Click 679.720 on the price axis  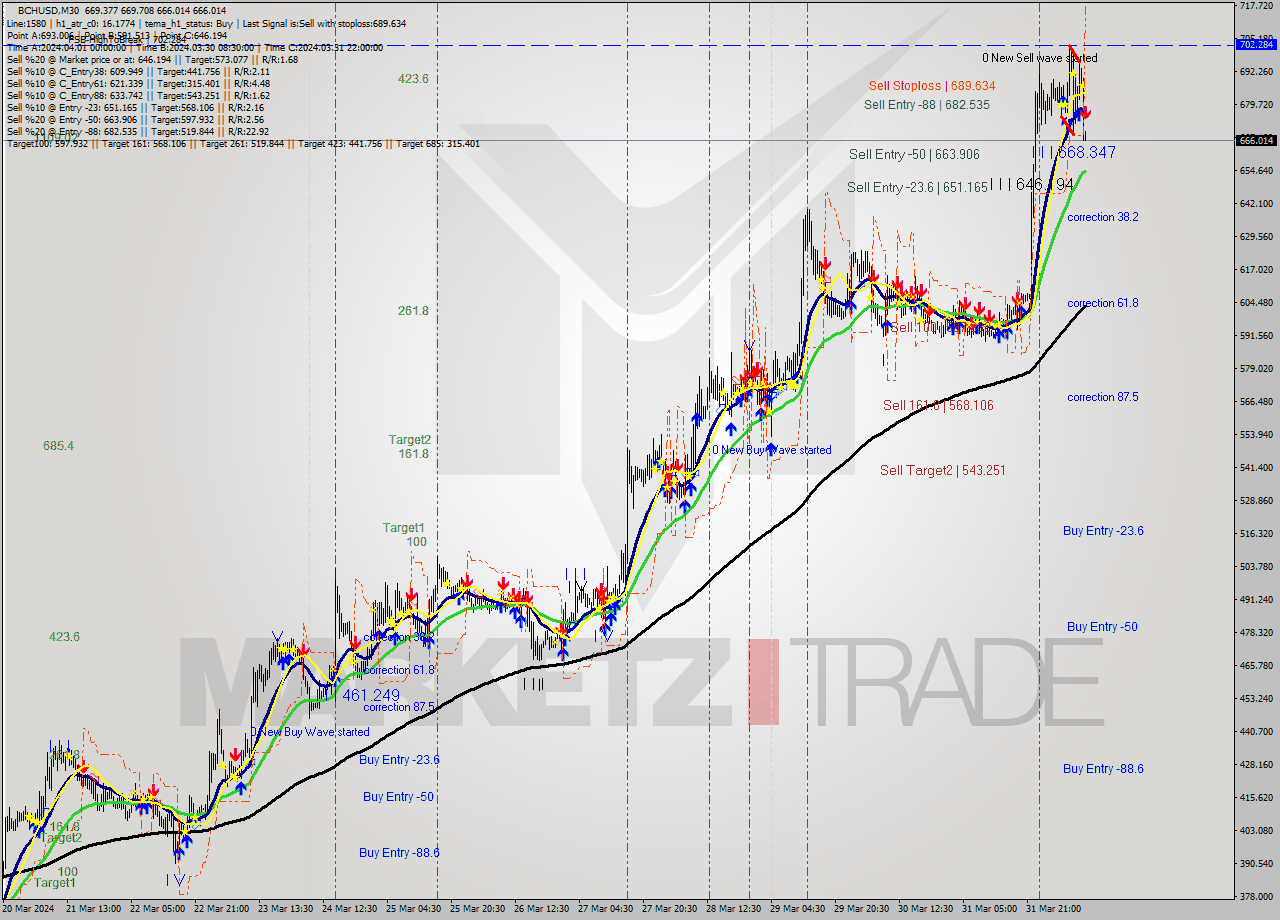click(x=1256, y=105)
